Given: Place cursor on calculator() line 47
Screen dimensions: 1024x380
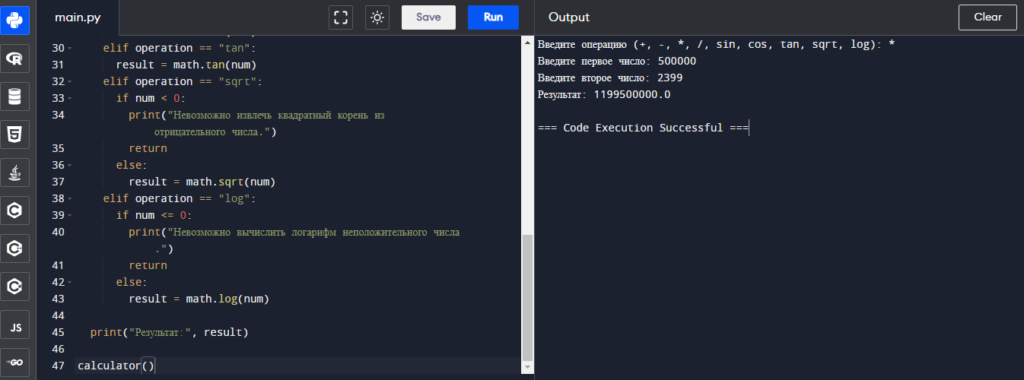Looking at the screenshot, I should click(x=116, y=366).
